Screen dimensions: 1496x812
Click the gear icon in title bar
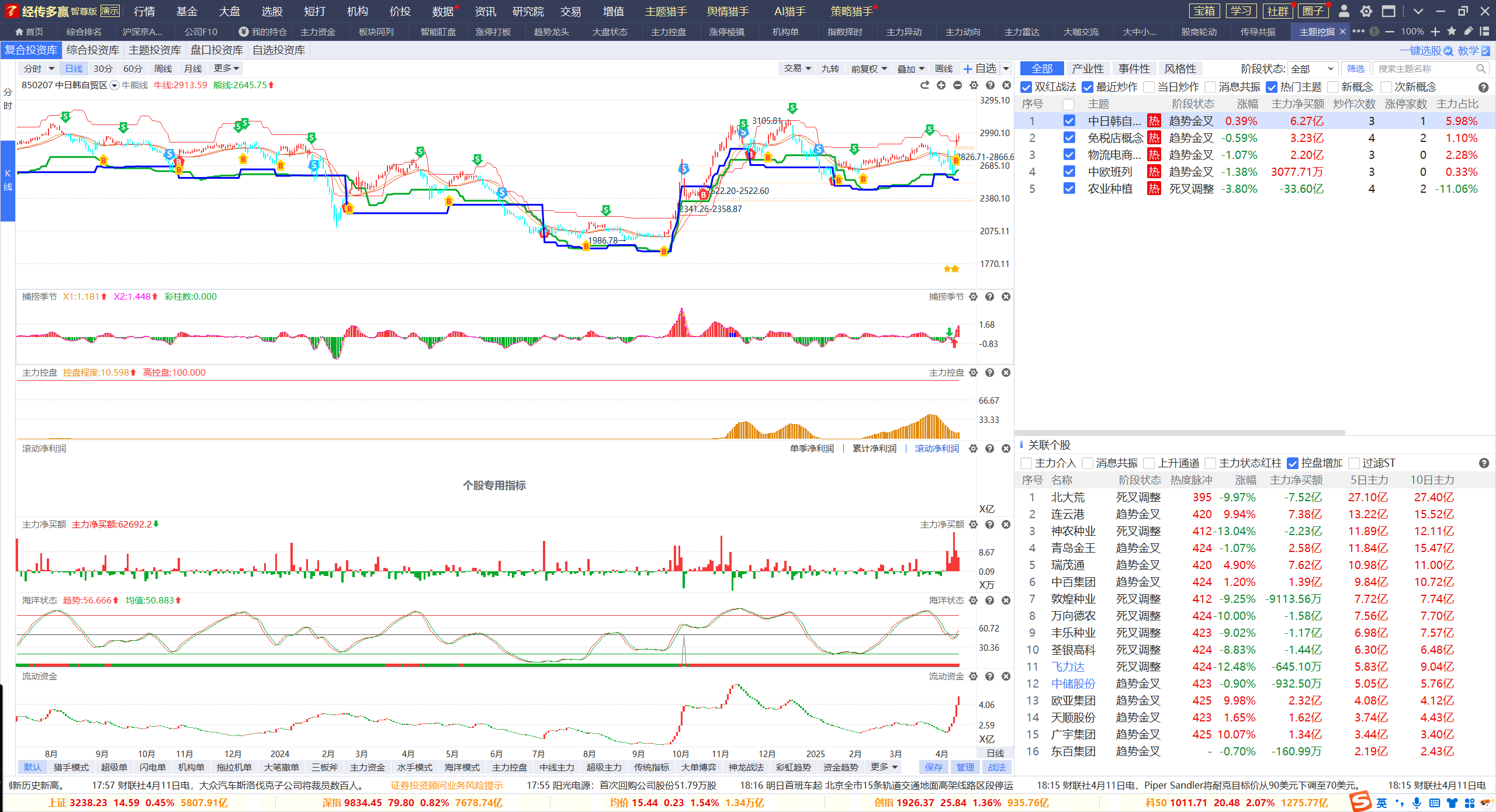(1366, 11)
